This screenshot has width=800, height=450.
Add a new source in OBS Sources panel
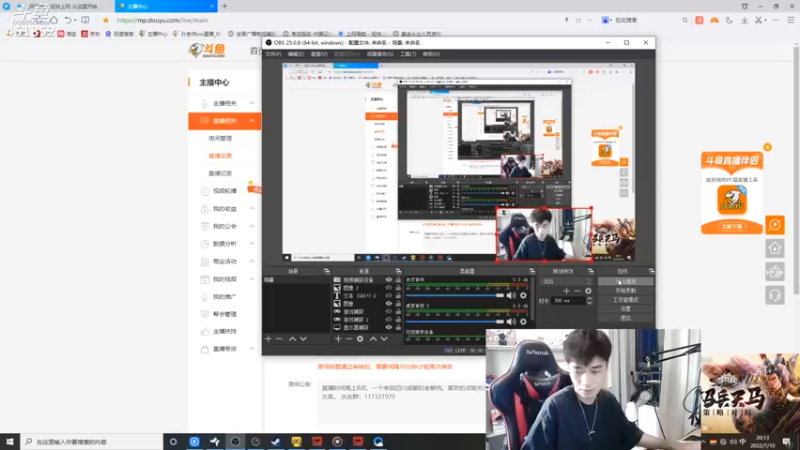(x=338, y=339)
